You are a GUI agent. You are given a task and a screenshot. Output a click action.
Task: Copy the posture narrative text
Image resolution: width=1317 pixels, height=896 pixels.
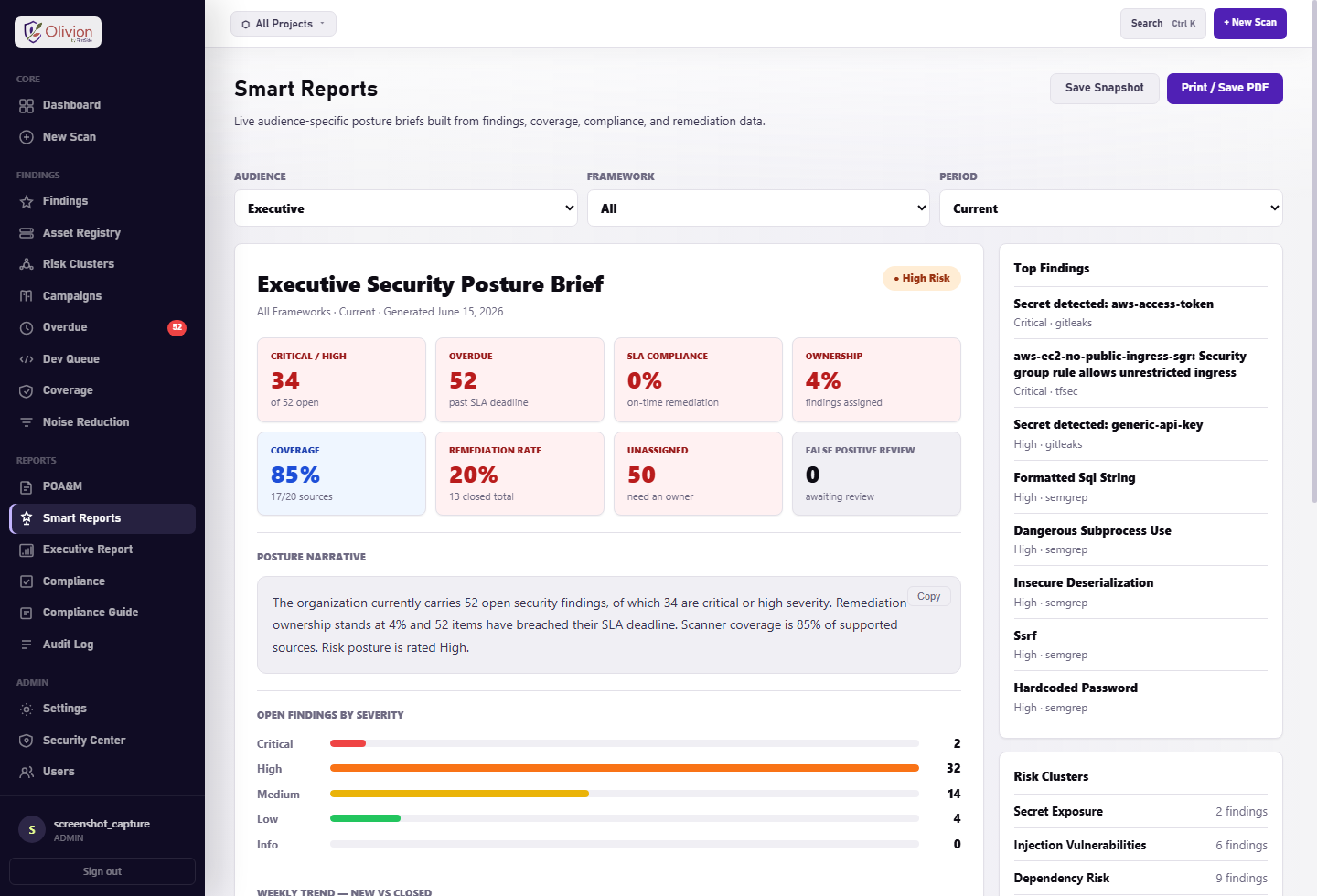(x=929, y=596)
